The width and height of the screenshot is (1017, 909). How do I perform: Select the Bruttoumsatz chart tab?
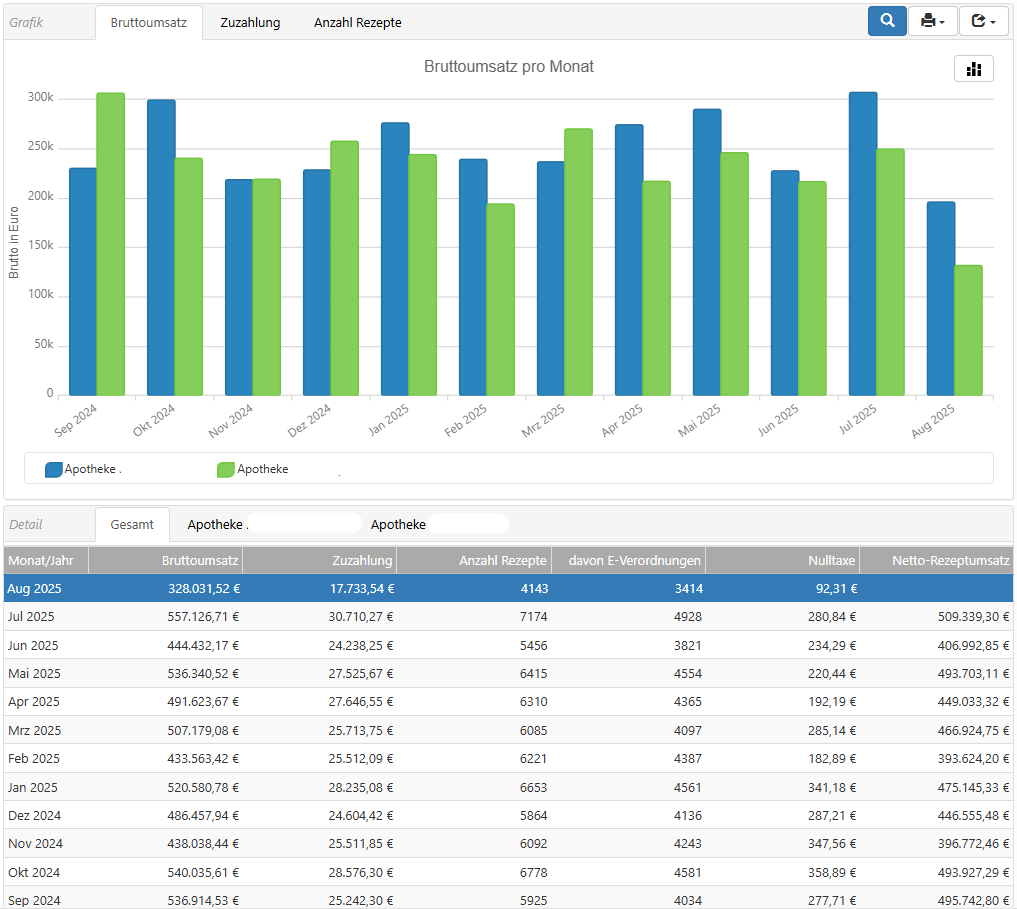pos(149,22)
